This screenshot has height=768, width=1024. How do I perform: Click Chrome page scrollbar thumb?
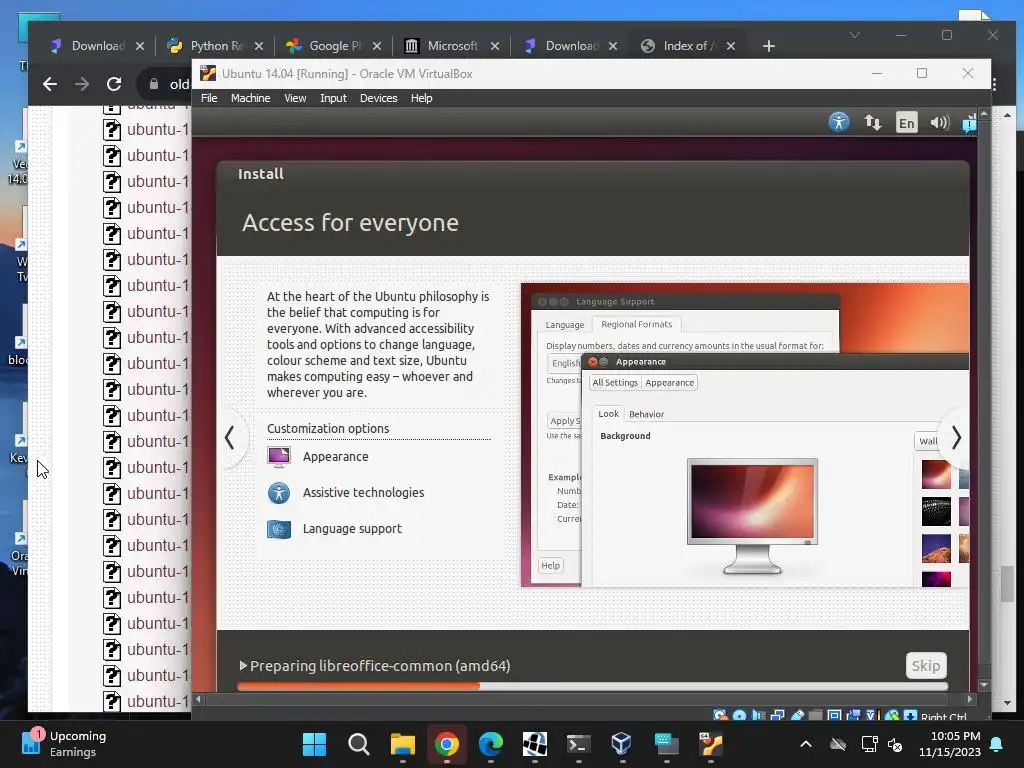pyautogui.click(x=1008, y=584)
